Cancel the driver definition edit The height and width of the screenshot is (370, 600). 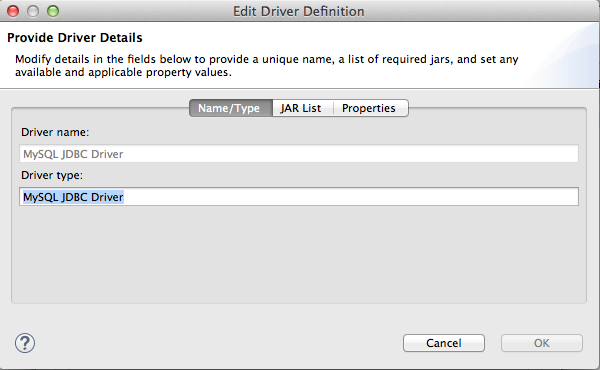444,343
